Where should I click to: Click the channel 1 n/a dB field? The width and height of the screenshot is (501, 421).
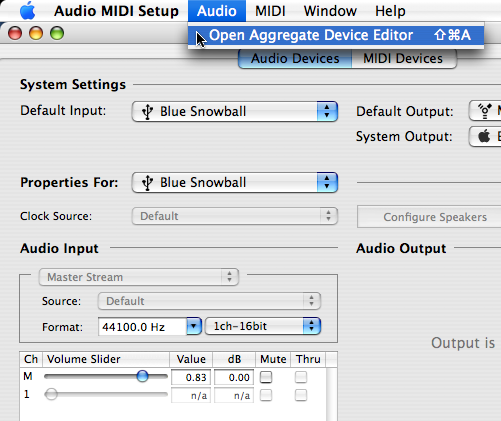click(x=234, y=395)
